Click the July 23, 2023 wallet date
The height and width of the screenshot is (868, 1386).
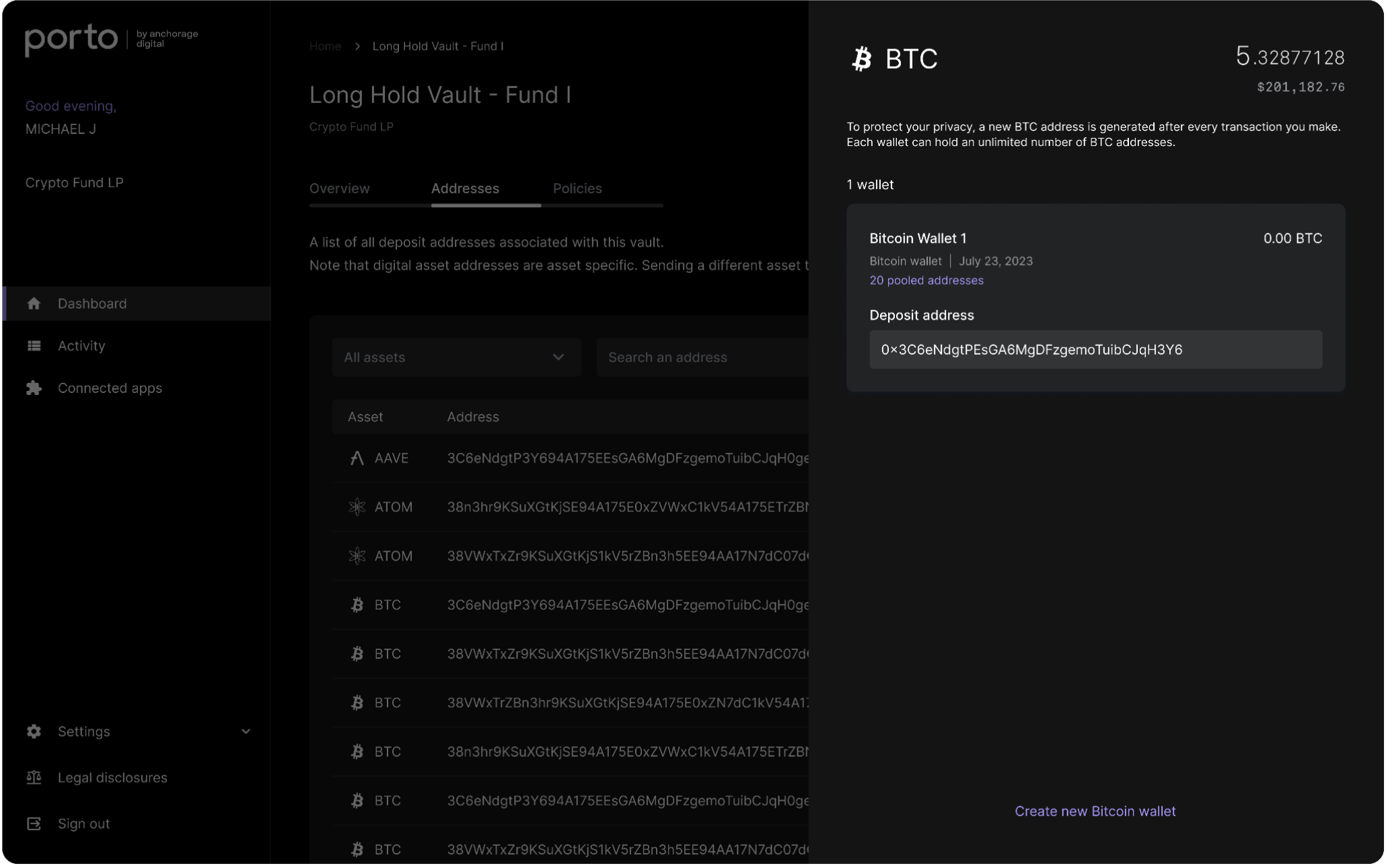tap(995, 261)
